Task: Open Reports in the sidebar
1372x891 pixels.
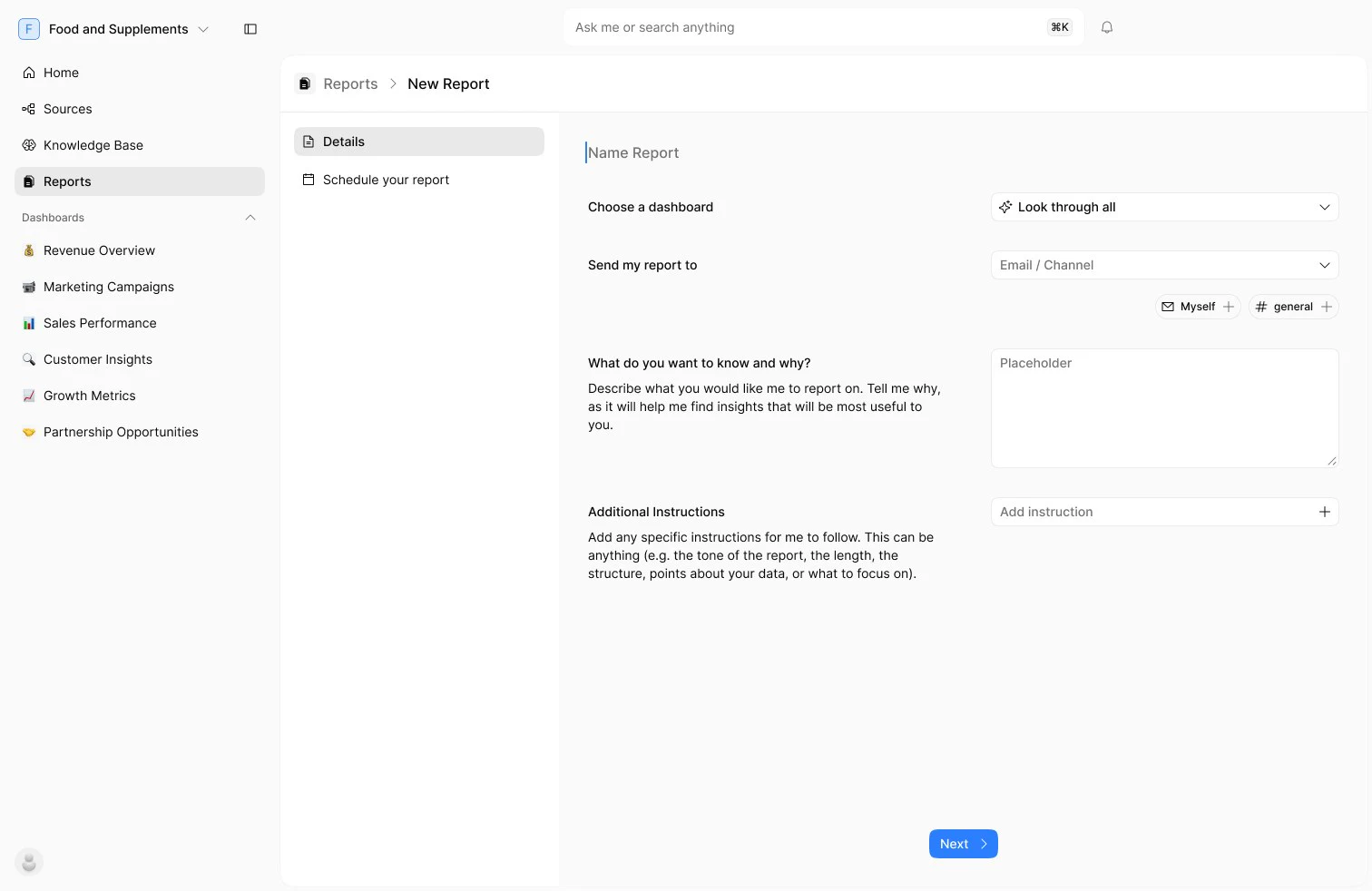Action: coord(140,181)
